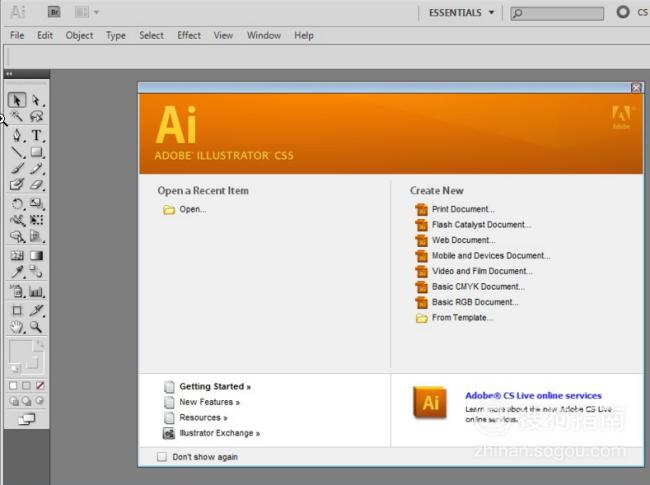650x485 pixels.
Task: Open the Object menu
Action: [x=79, y=36]
